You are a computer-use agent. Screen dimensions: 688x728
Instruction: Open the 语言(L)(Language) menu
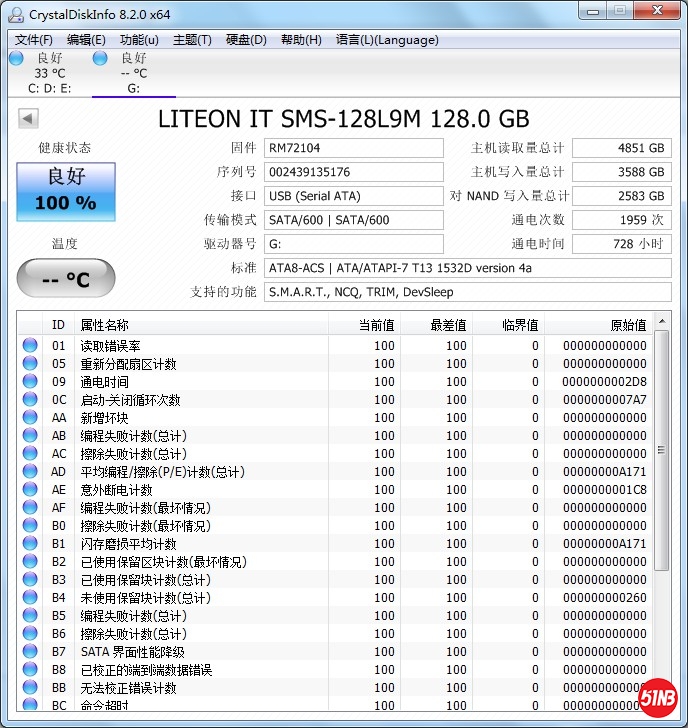coord(387,40)
